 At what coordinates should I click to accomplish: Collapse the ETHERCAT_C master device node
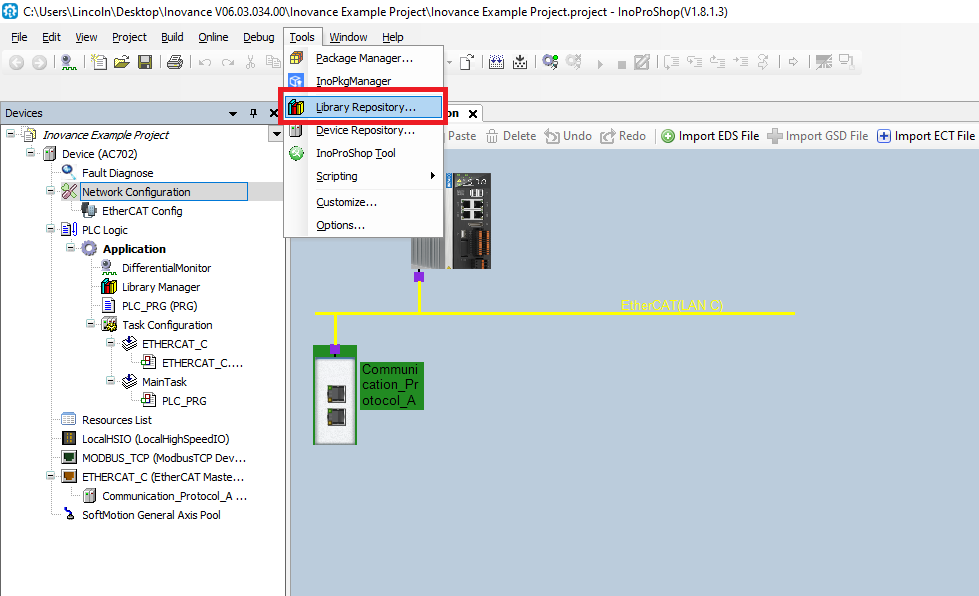tap(51, 477)
